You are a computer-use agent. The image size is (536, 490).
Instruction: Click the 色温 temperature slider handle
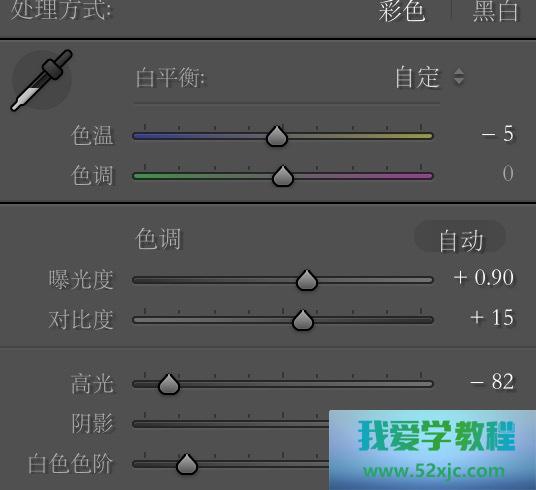[x=277, y=136]
